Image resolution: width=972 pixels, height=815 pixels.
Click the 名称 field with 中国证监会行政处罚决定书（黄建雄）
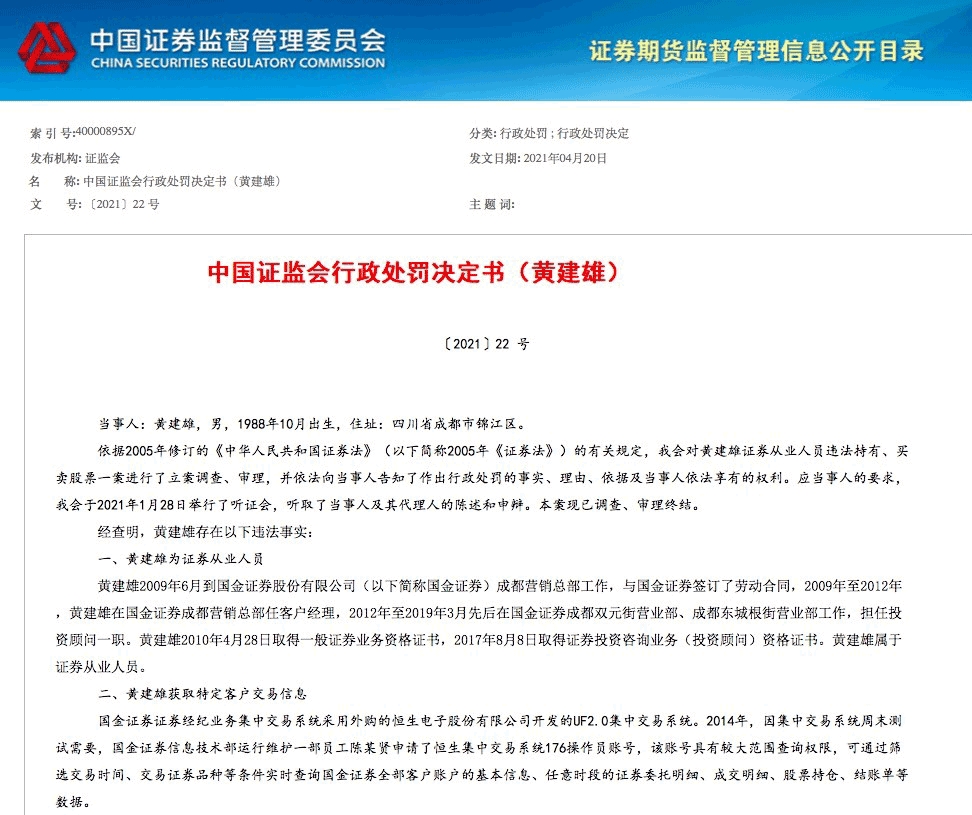(x=157, y=181)
